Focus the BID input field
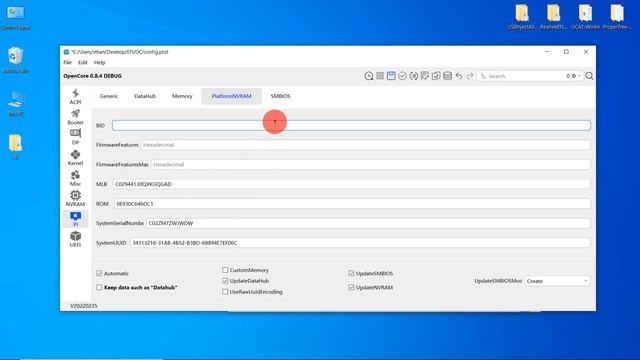This screenshot has height=360, width=640. [x=351, y=125]
